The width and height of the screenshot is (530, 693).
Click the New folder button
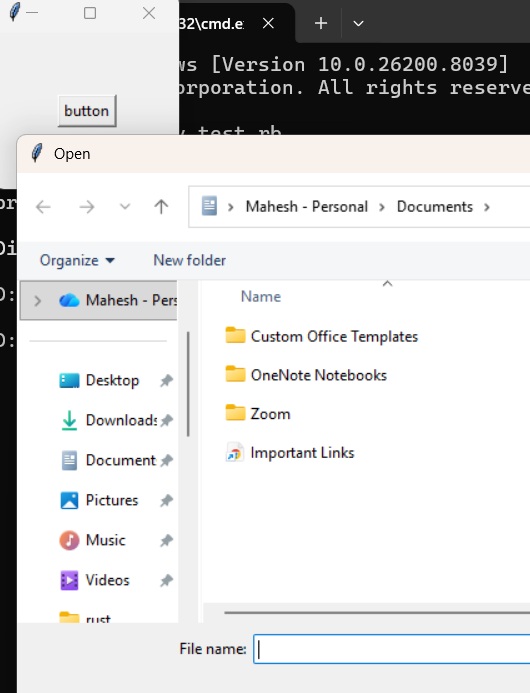[190, 260]
